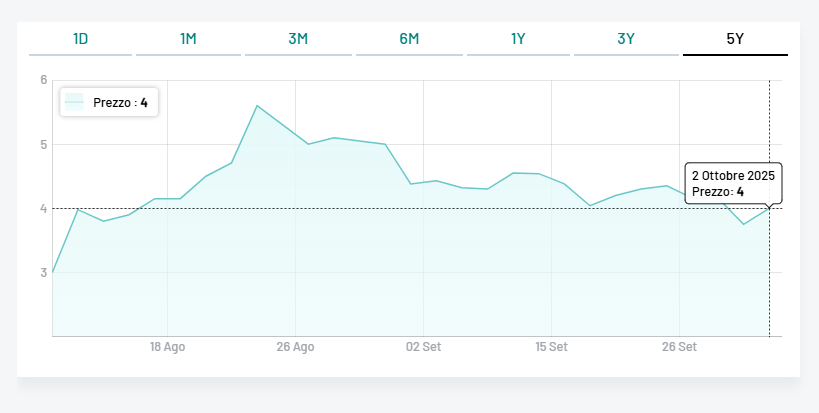Click the active 5Y tab

click(735, 39)
